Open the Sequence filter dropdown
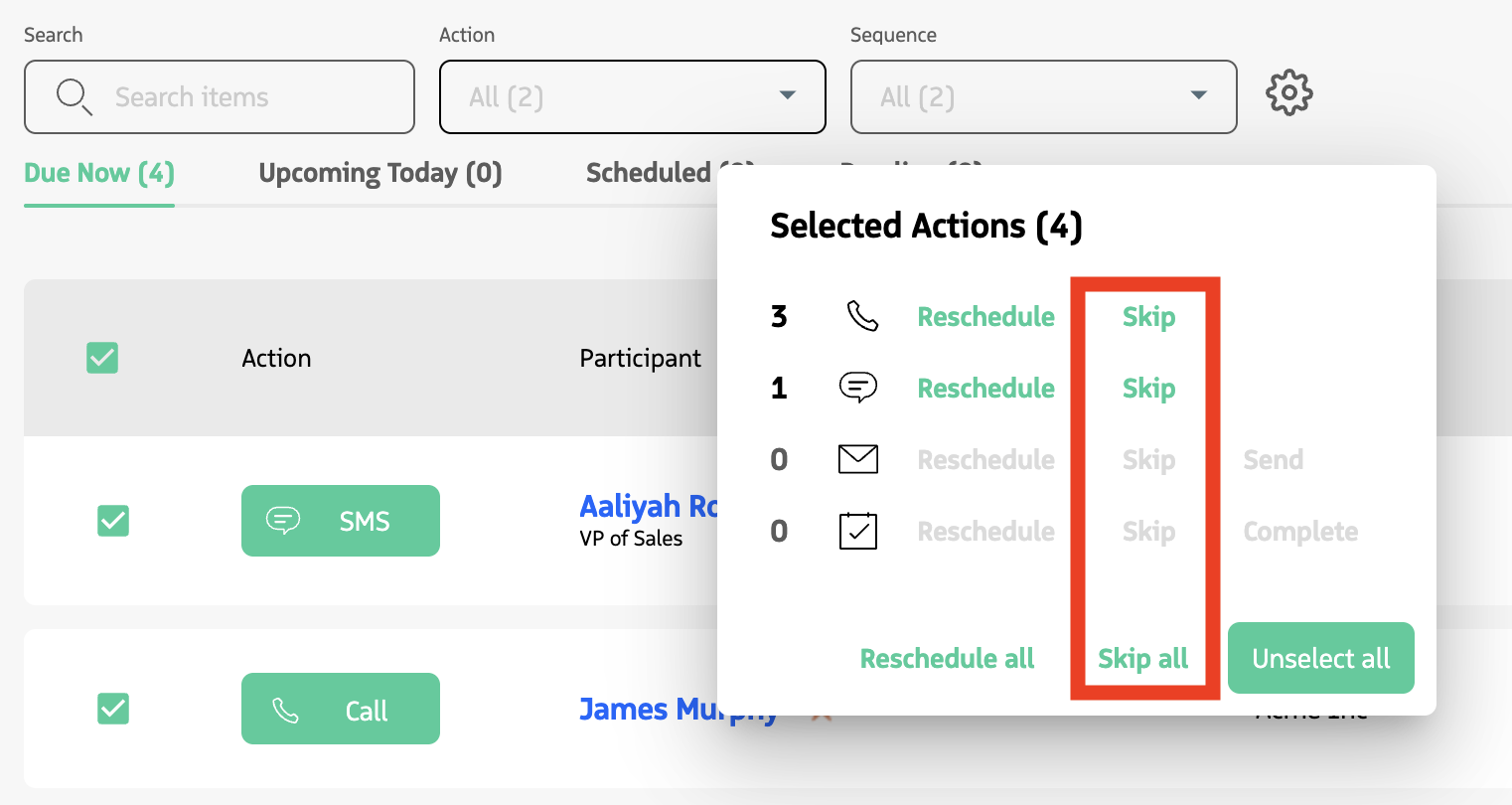Viewport: 1512px width, 805px height. coord(1043,96)
